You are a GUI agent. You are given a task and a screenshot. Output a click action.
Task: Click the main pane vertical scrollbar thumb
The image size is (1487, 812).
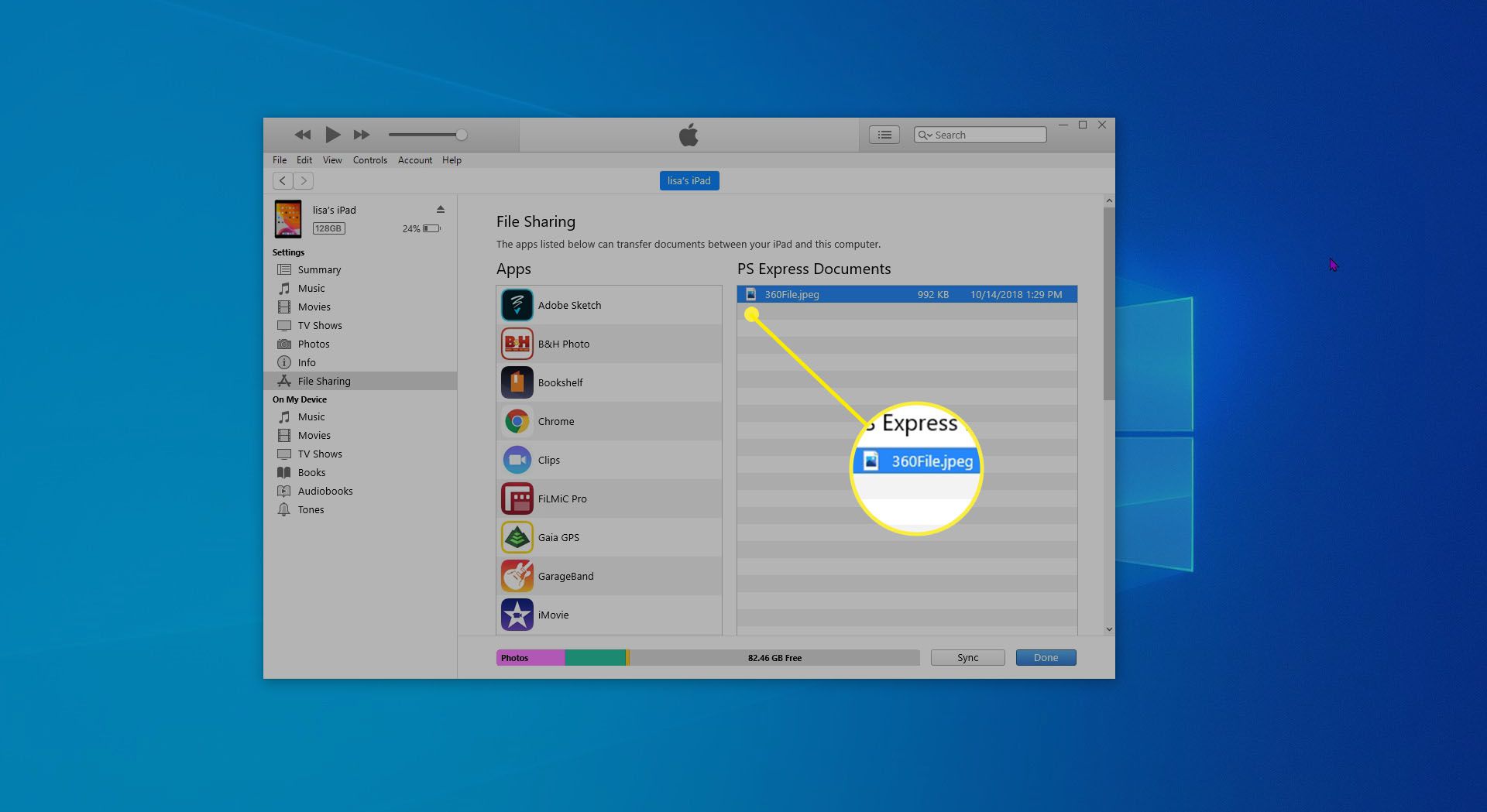(x=1109, y=303)
